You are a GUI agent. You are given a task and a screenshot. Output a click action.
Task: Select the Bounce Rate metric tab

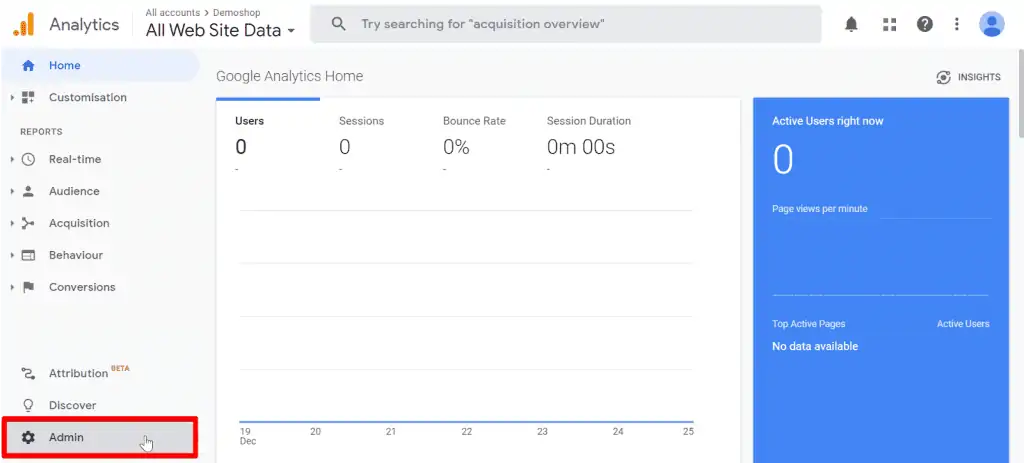475,137
